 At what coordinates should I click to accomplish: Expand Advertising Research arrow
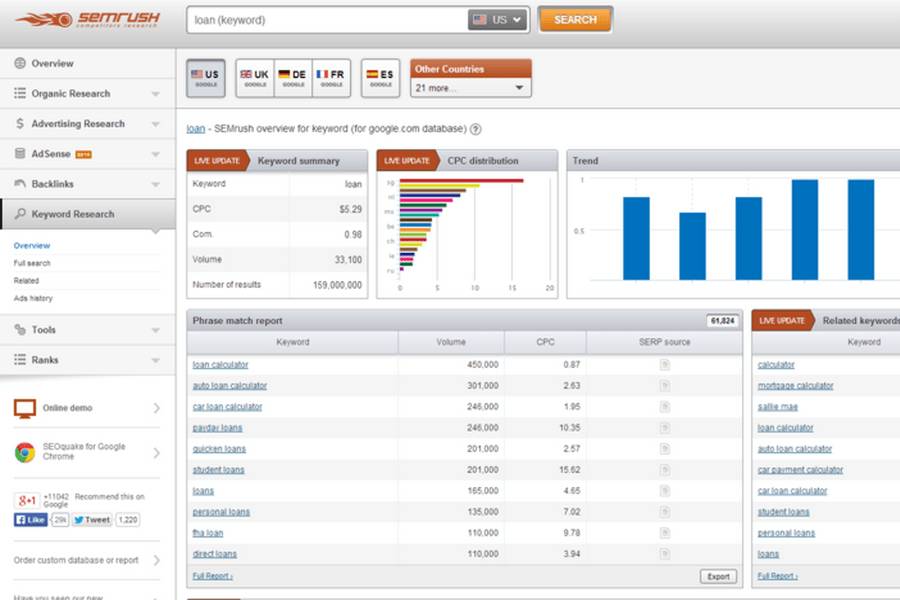[156, 124]
